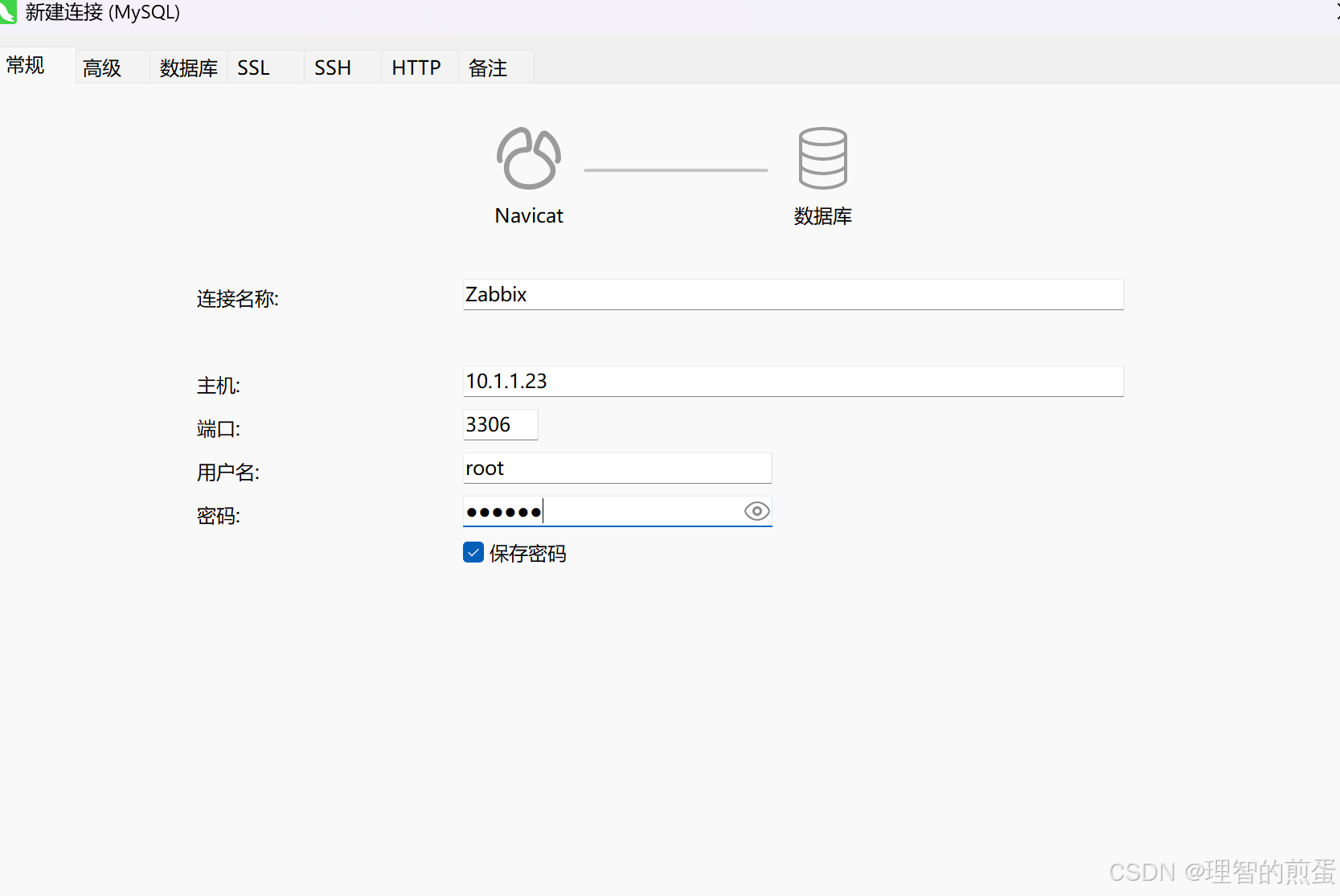Click the database cylinder icon

click(x=822, y=158)
